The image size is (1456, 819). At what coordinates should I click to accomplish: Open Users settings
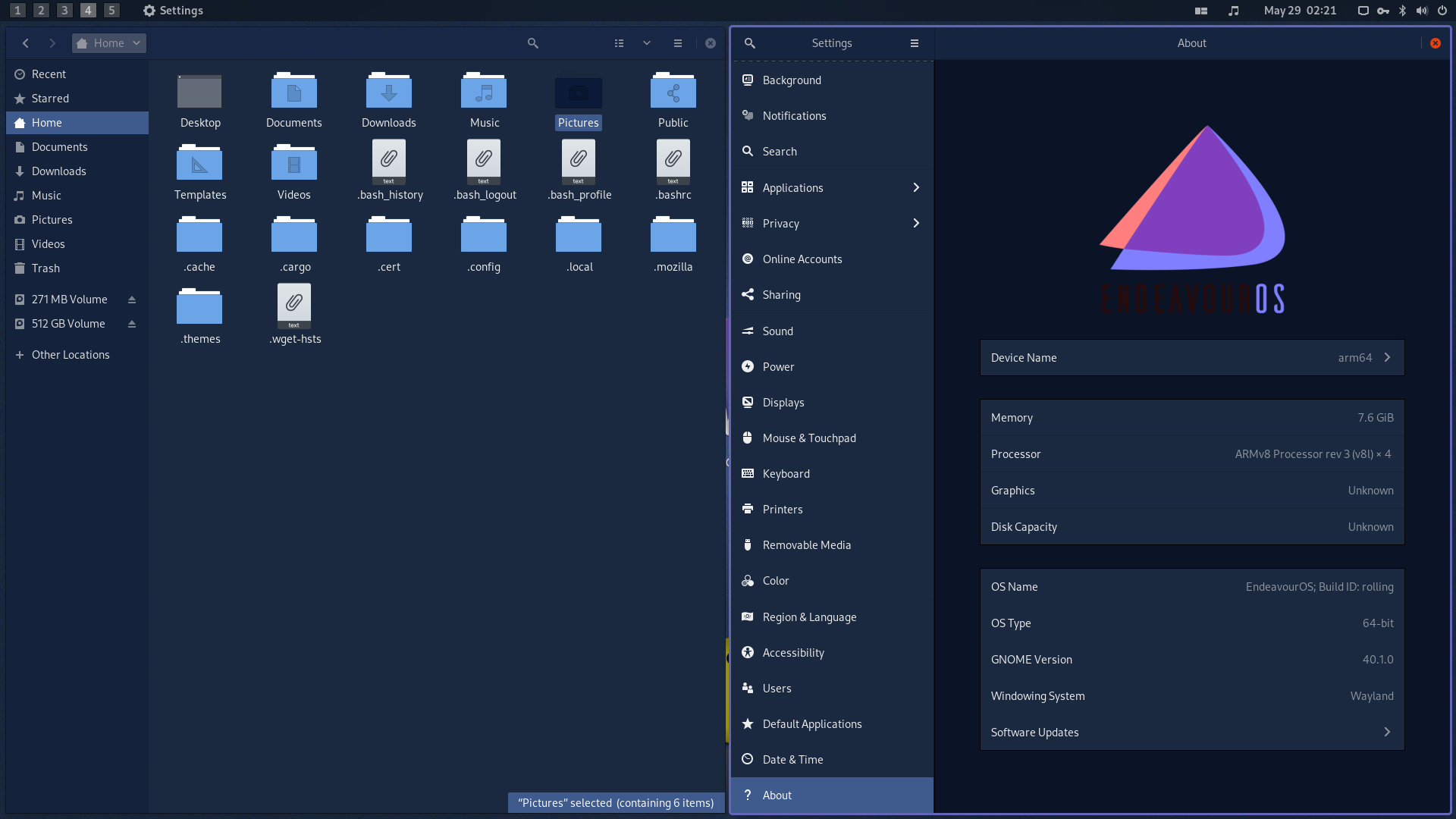click(x=832, y=689)
